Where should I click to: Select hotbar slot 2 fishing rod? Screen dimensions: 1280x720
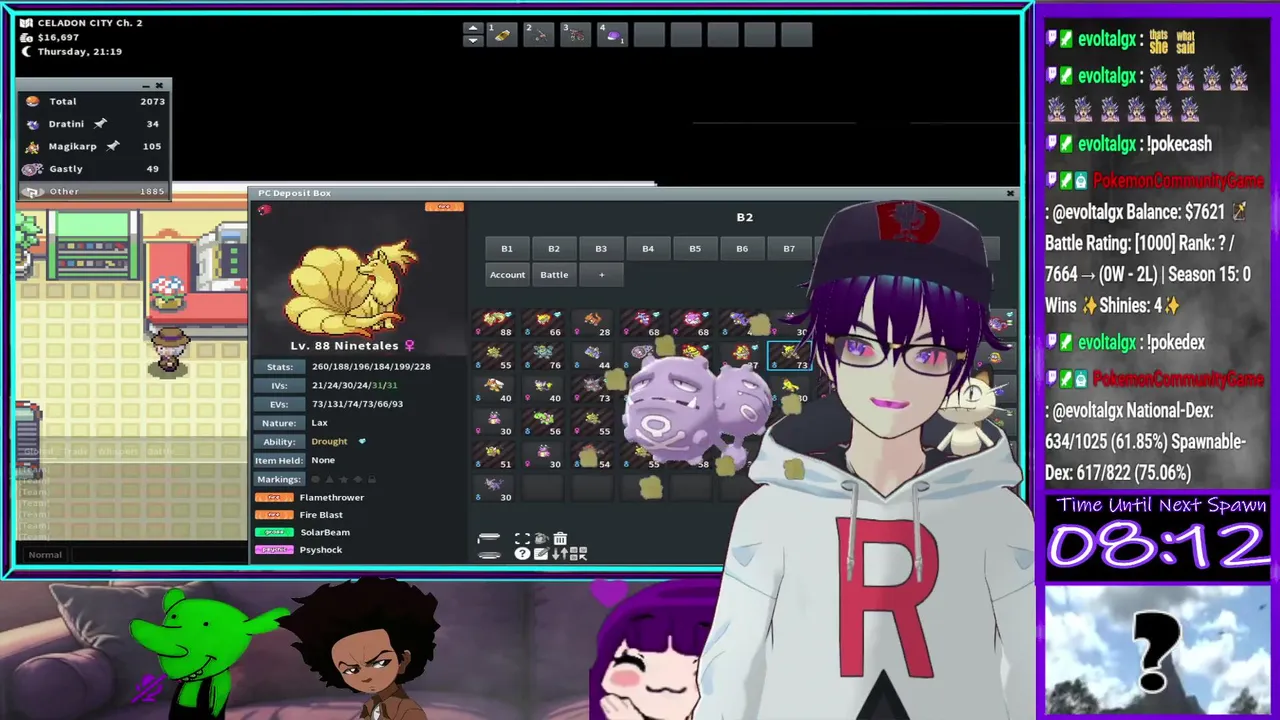tap(538, 35)
